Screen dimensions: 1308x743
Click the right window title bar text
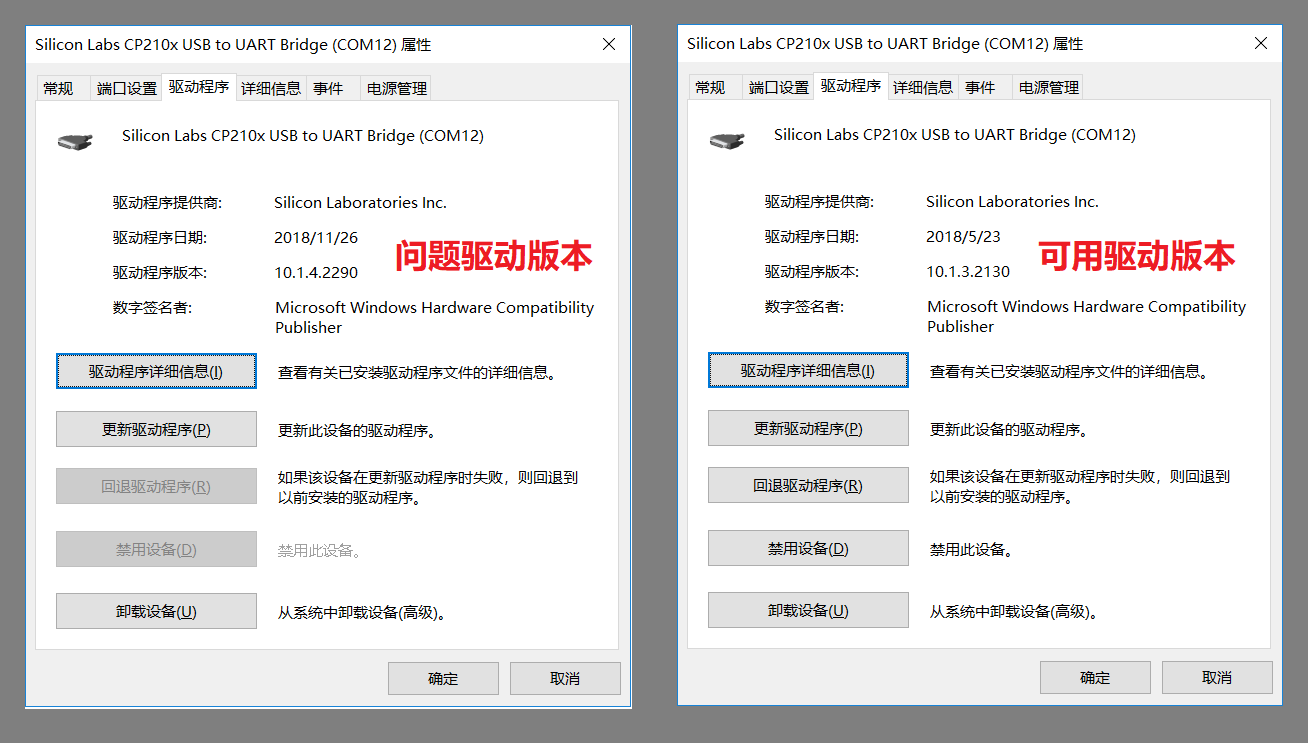pos(885,43)
